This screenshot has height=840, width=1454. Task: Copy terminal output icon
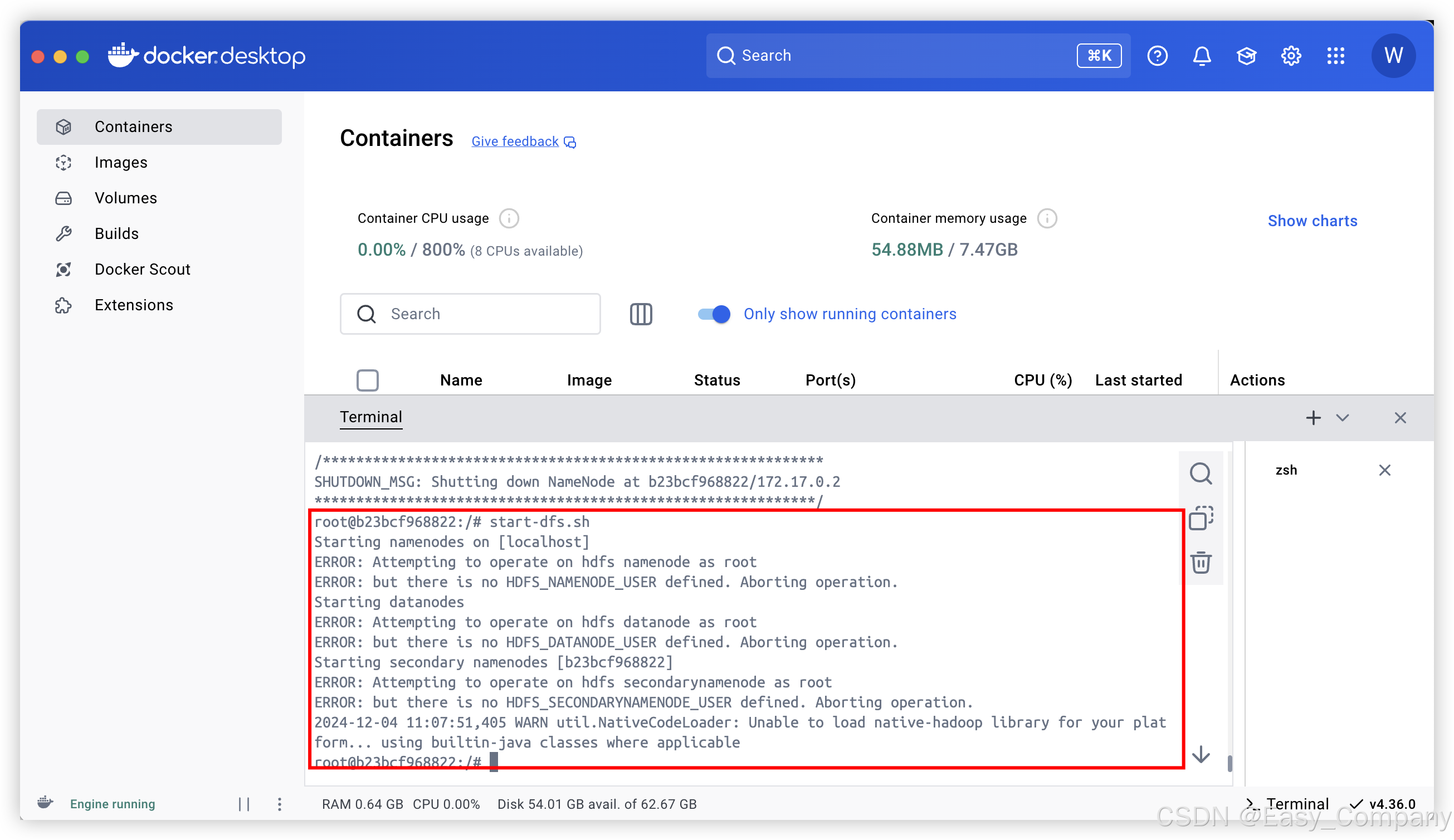(1200, 517)
